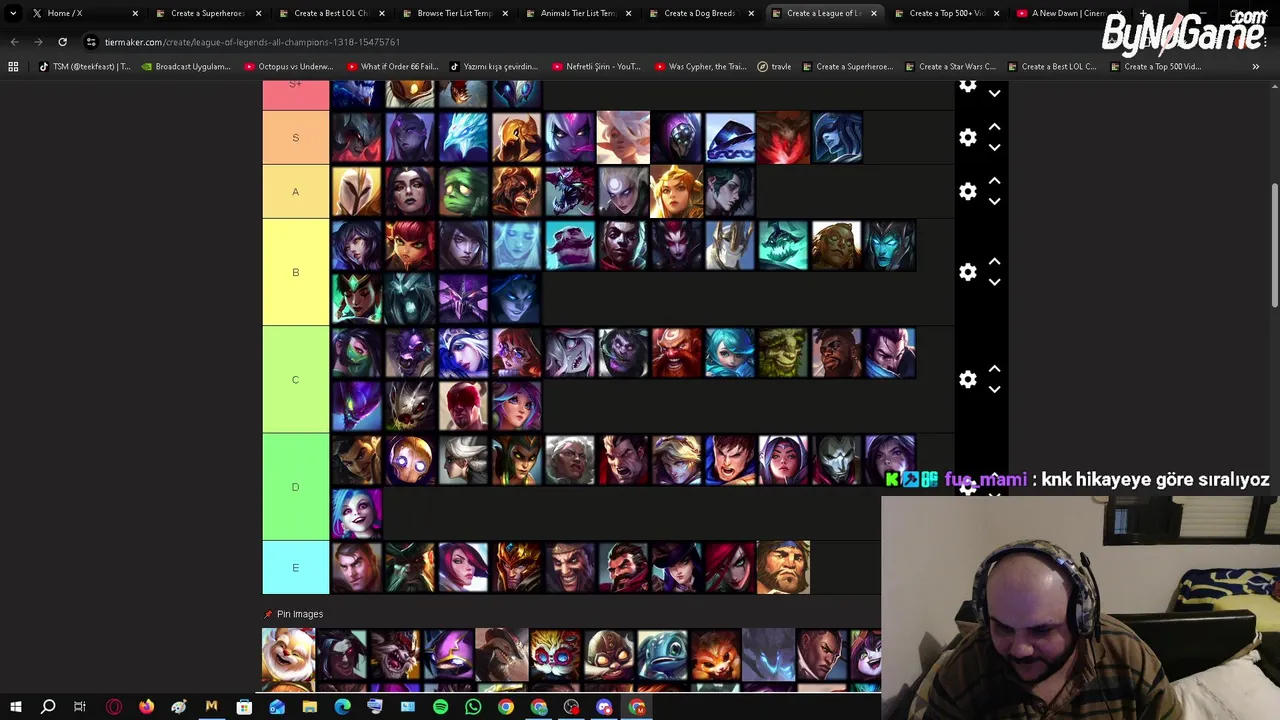This screenshot has height=720, width=1280.
Task: Select the Jinx champion in D tier
Action: tap(357, 513)
